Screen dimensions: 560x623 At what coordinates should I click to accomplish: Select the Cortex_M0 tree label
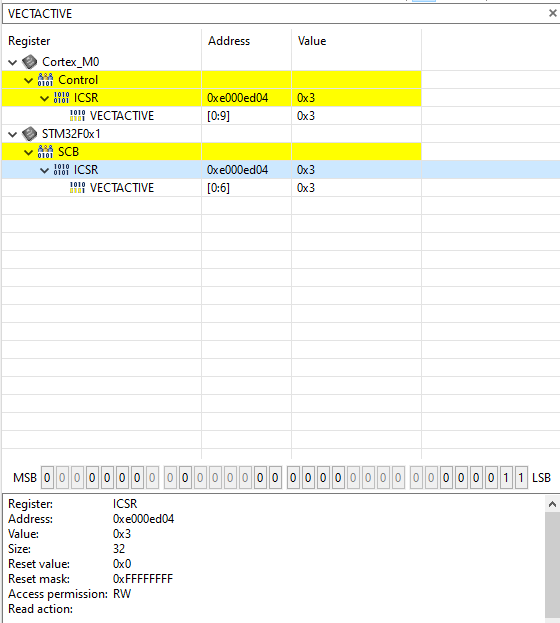(71, 62)
